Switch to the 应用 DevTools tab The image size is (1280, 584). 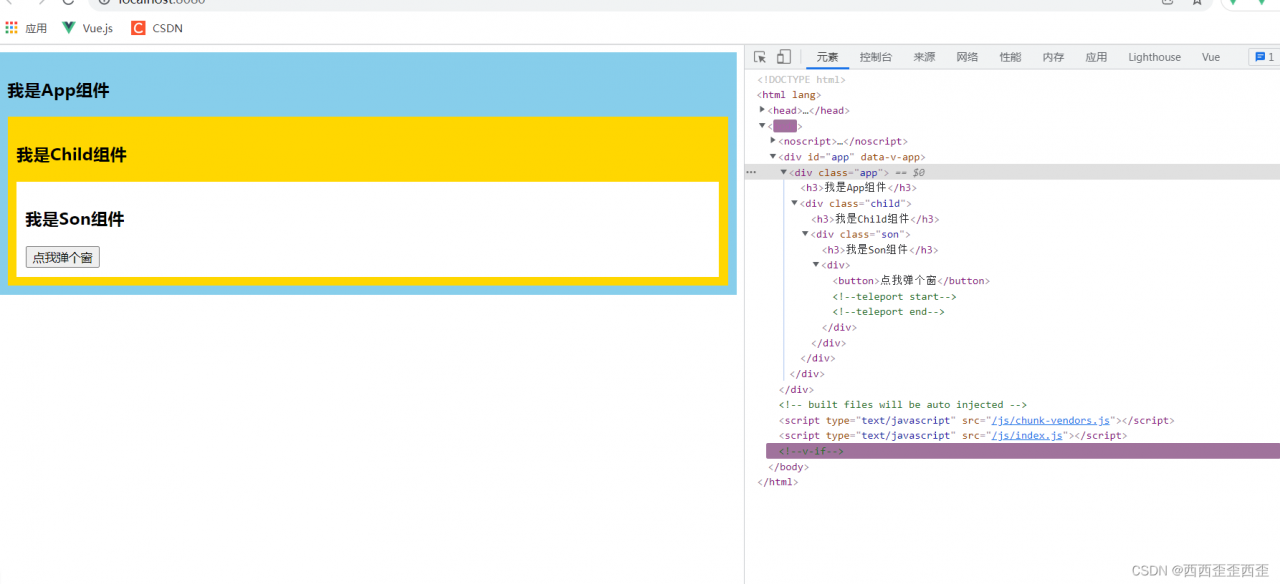pyautogui.click(x=1097, y=57)
